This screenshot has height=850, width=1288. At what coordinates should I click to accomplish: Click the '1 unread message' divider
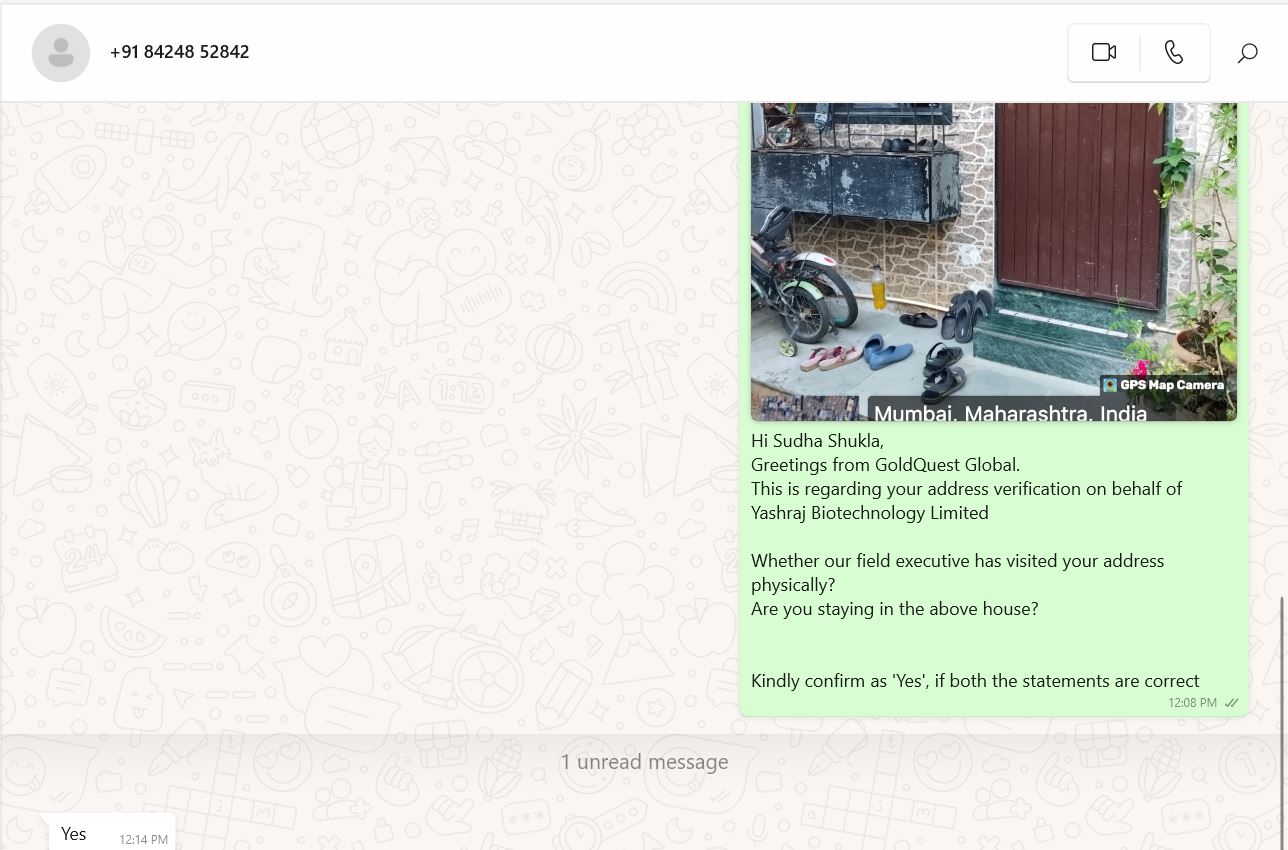[x=644, y=762]
